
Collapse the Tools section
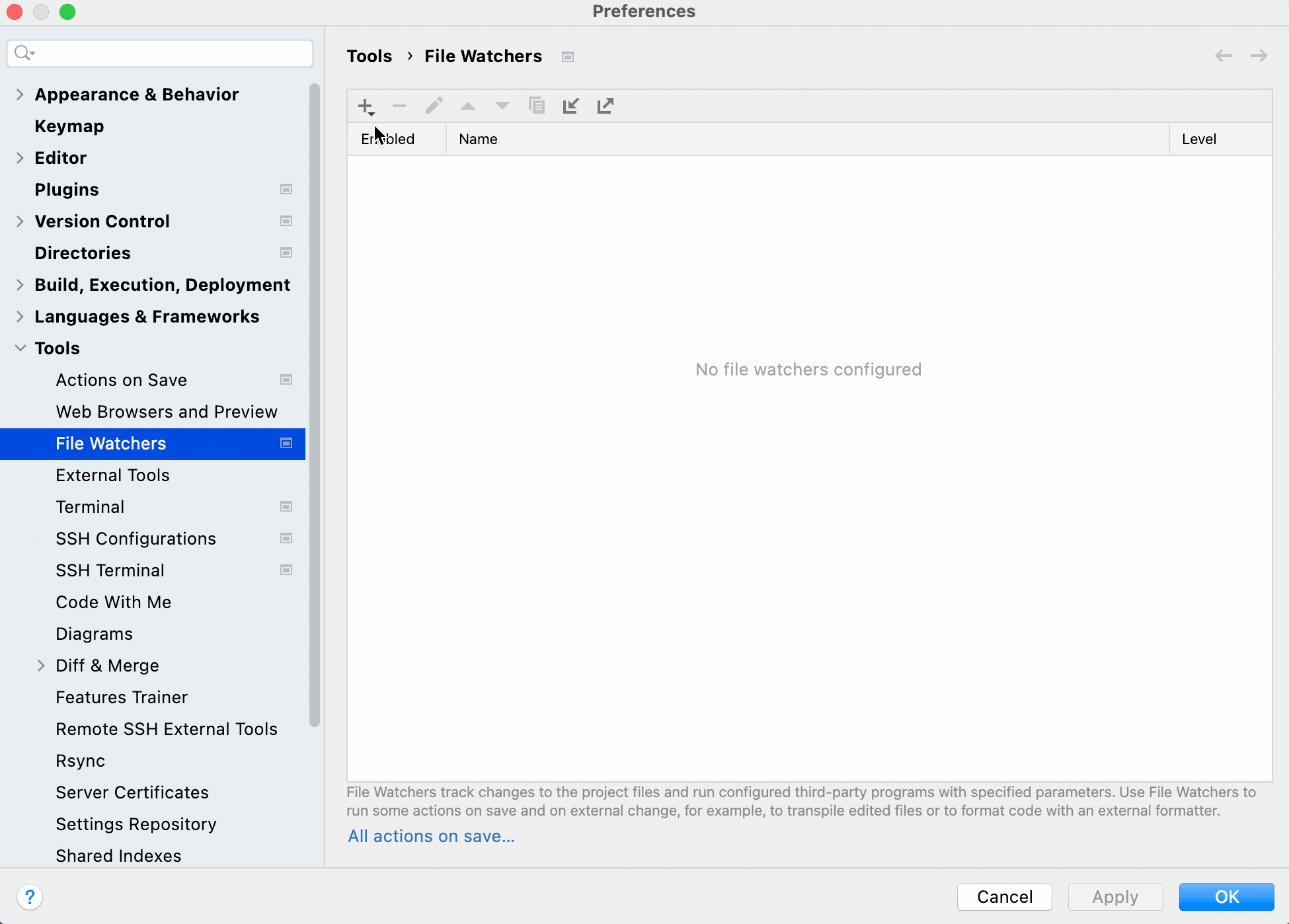click(x=20, y=348)
